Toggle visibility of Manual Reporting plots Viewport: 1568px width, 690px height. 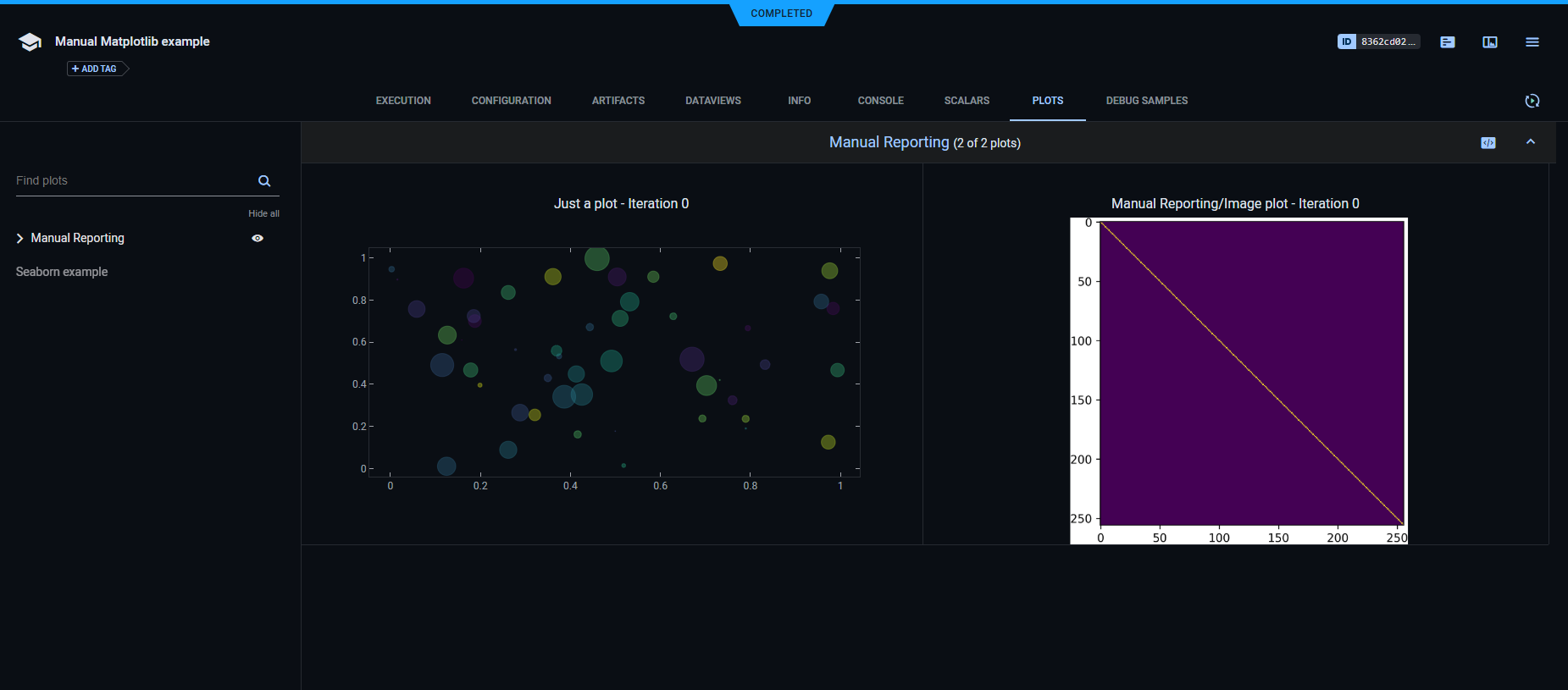[258, 239]
